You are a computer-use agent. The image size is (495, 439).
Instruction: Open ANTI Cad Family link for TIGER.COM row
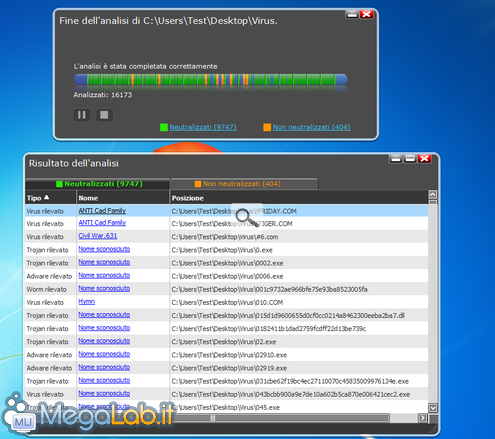tap(102, 223)
